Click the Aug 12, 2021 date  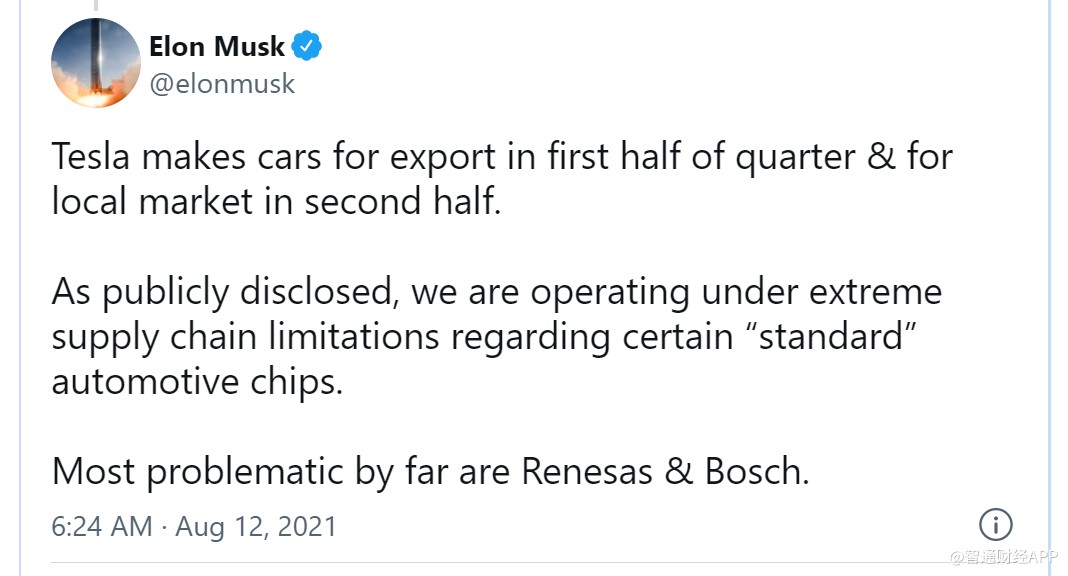(256, 527)
